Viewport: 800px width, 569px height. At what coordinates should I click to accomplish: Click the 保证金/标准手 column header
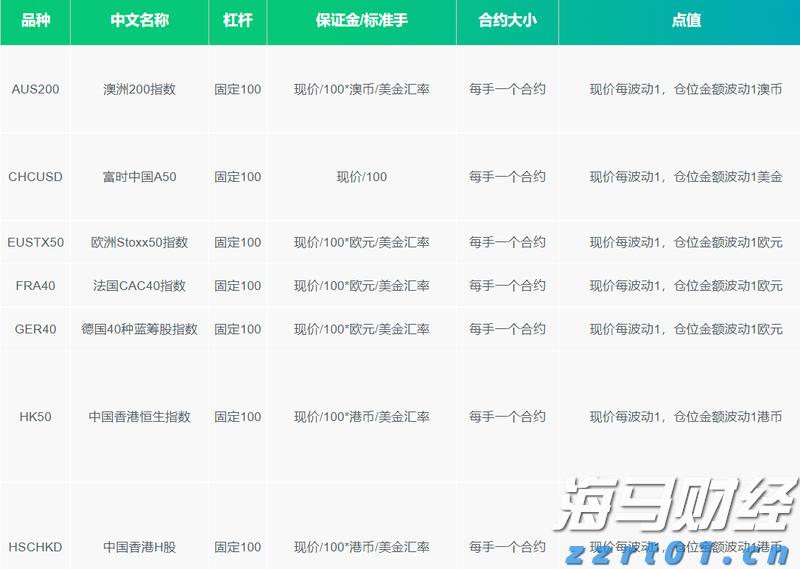[x=362, y=20]
